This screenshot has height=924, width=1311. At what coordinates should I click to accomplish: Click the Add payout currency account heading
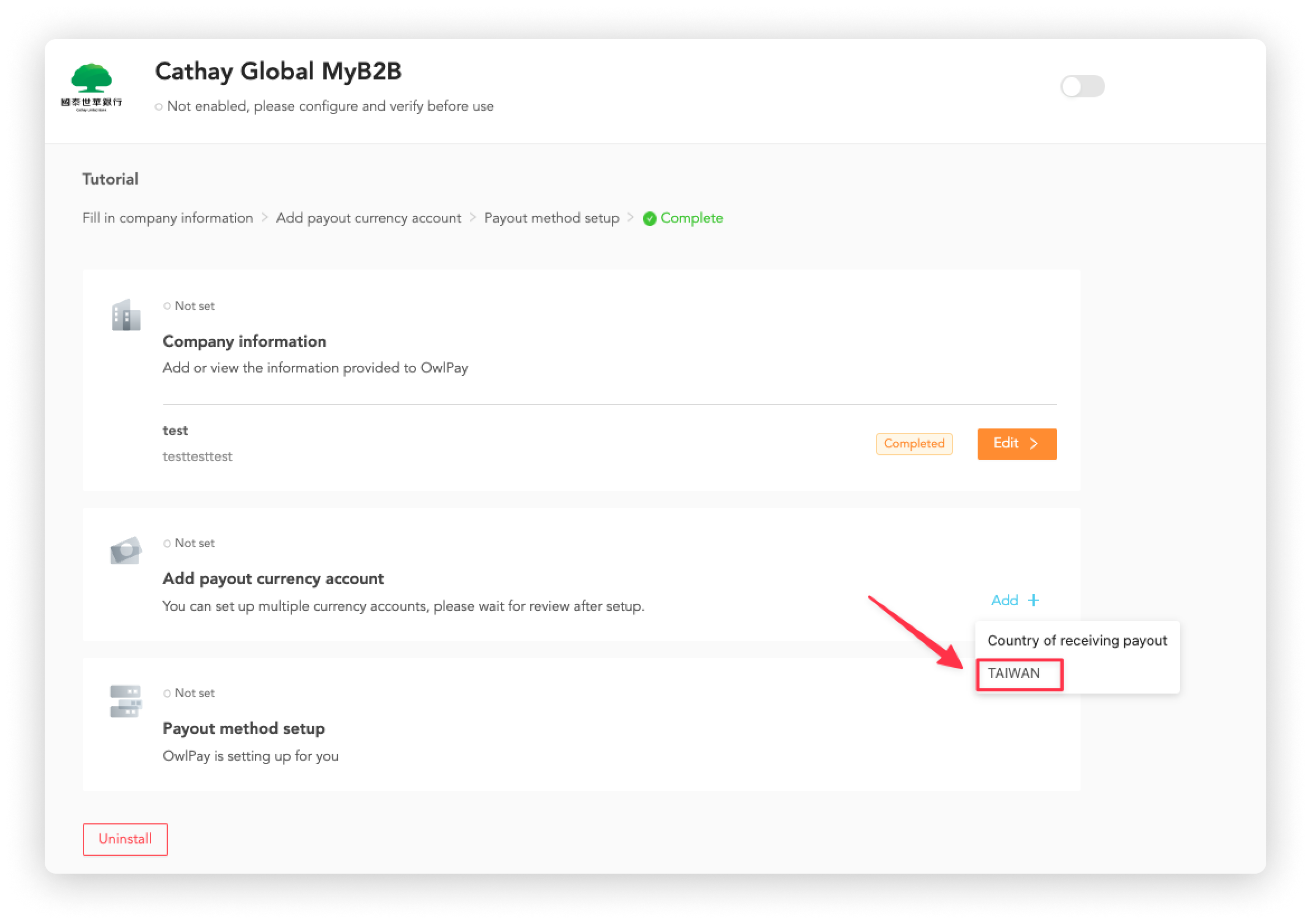(x=273, y=579)
